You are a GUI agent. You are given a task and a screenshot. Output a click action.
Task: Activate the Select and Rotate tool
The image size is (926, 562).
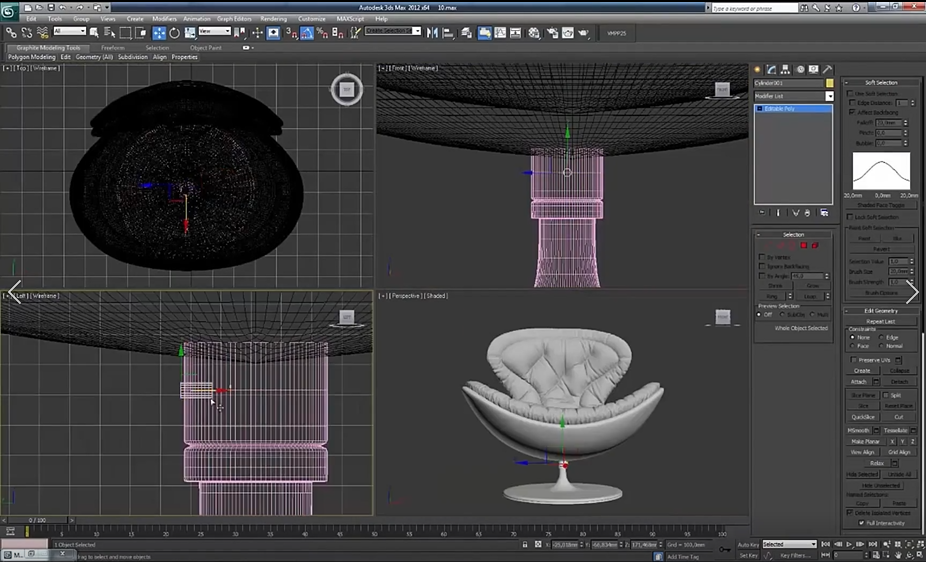coord(174,33)
